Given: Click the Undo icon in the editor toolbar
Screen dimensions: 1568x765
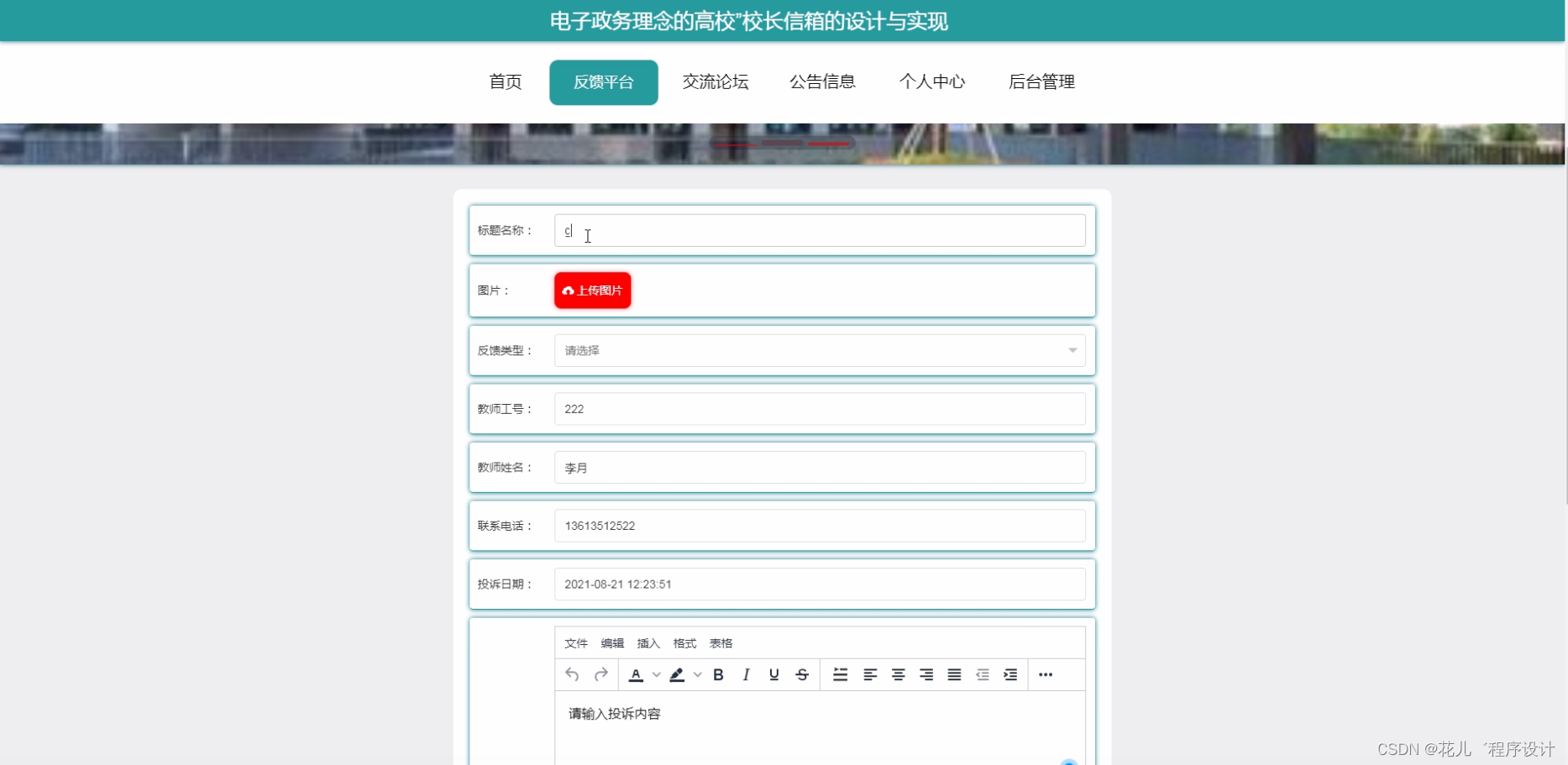Looking at the screenshot, I should click(572, 674).
